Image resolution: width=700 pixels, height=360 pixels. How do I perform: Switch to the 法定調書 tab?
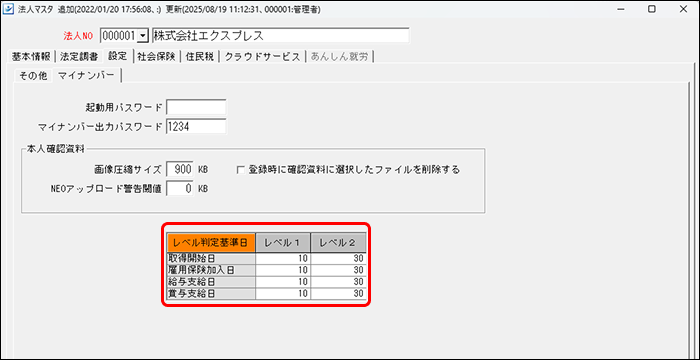[x=79, y=57]
